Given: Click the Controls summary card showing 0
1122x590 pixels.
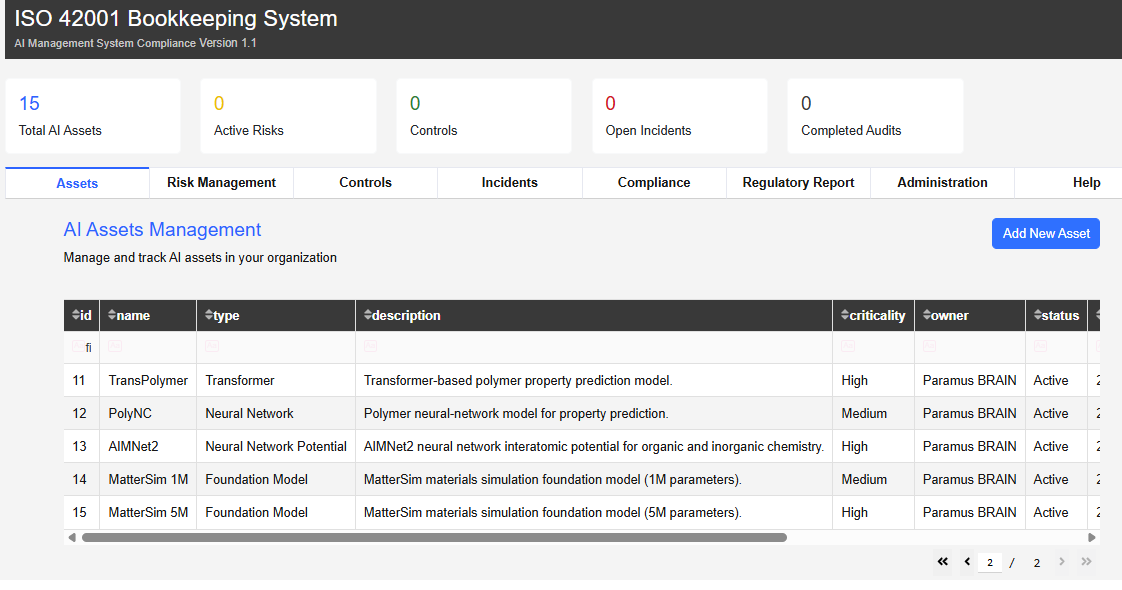Looking at the screenshot, I should [484, 116].
